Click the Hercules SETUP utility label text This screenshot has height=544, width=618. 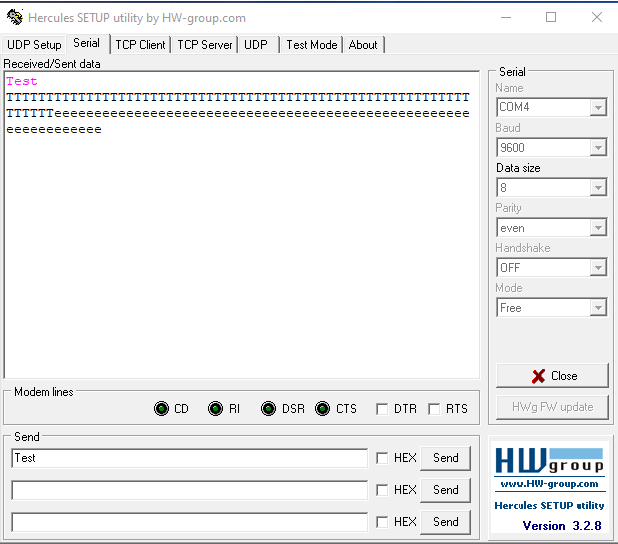pos(549,506)
